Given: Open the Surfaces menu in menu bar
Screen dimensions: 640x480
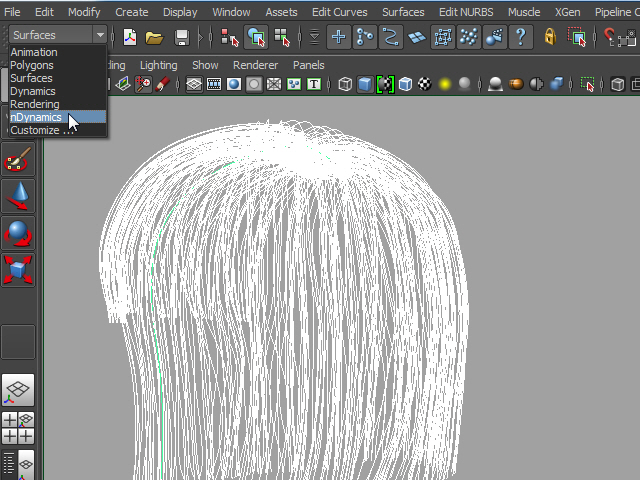Looking at the screenshot, I should click(x=403, y=12).
